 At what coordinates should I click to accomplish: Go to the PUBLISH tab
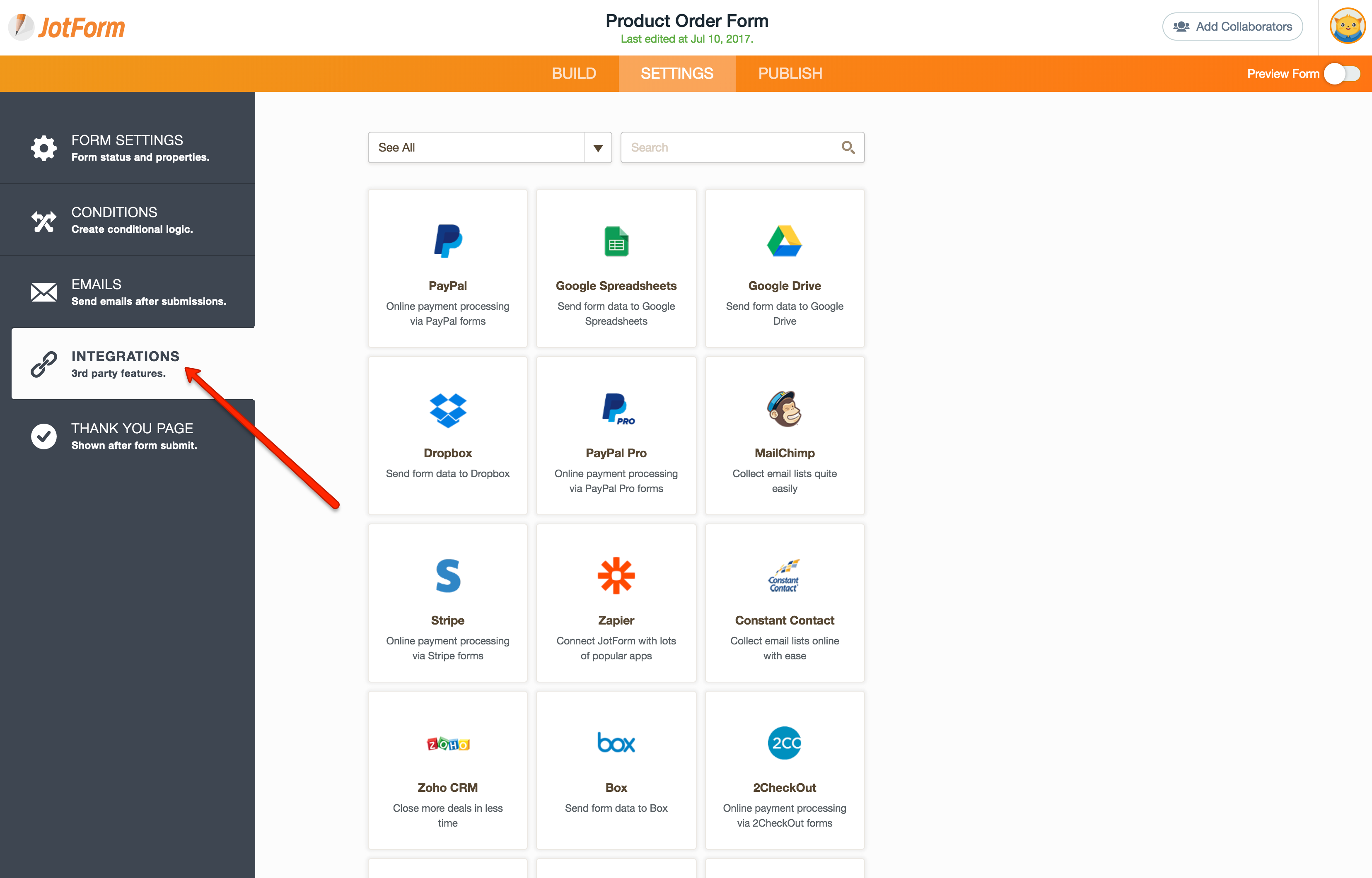[790, 74]
